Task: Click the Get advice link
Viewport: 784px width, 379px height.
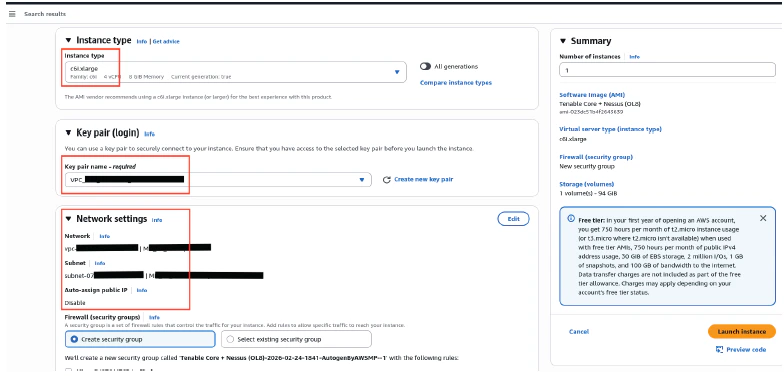Action: pyautogui.click(x=166, y=42)
